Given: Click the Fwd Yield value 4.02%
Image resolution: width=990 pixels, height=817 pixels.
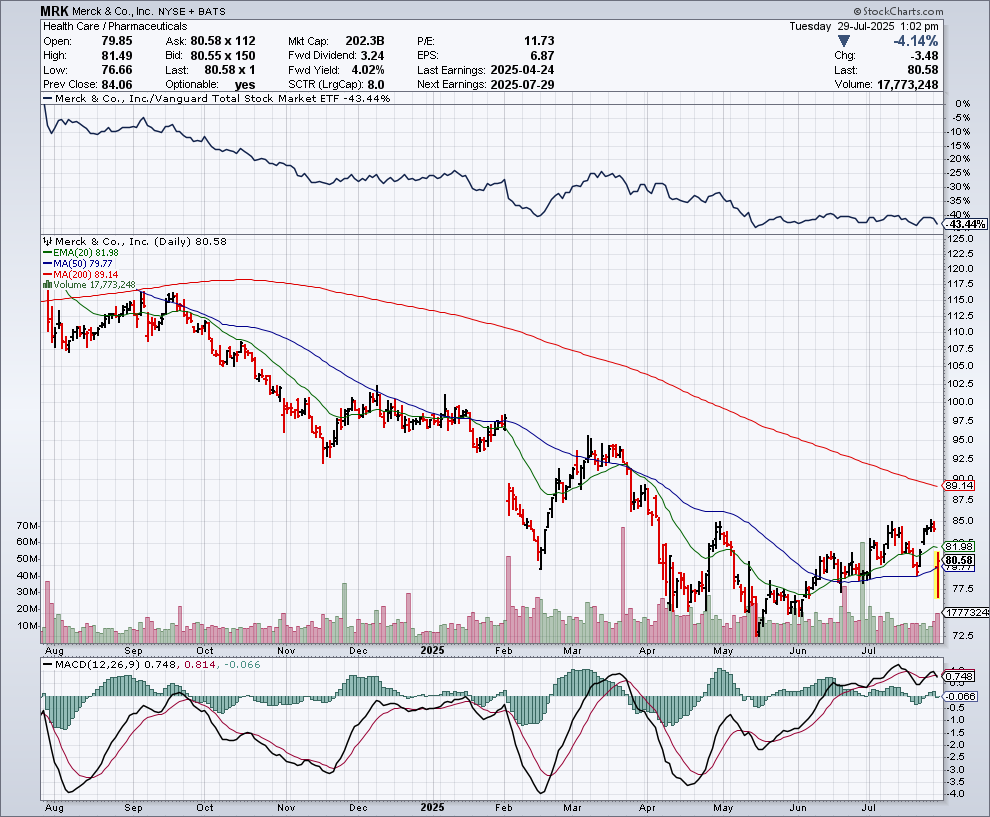Looking at the screenshot, I should (367, 70).
